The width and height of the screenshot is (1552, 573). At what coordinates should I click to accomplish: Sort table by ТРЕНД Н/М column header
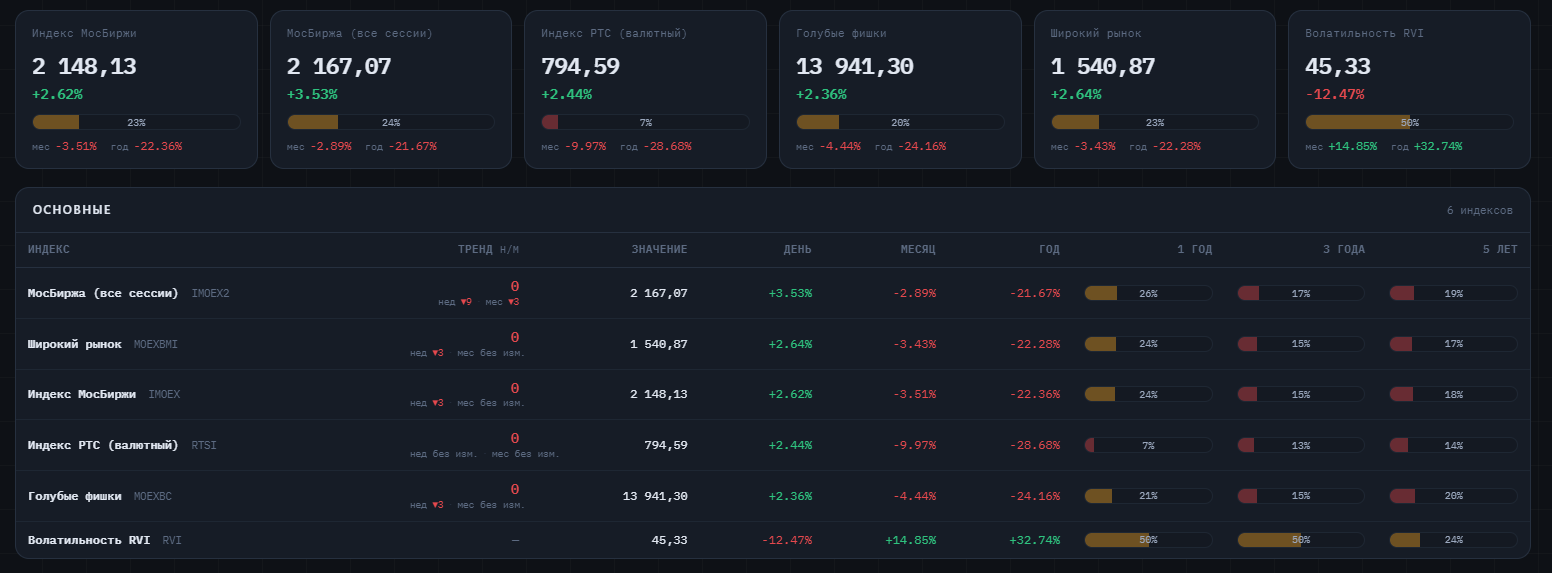[489, 250]
